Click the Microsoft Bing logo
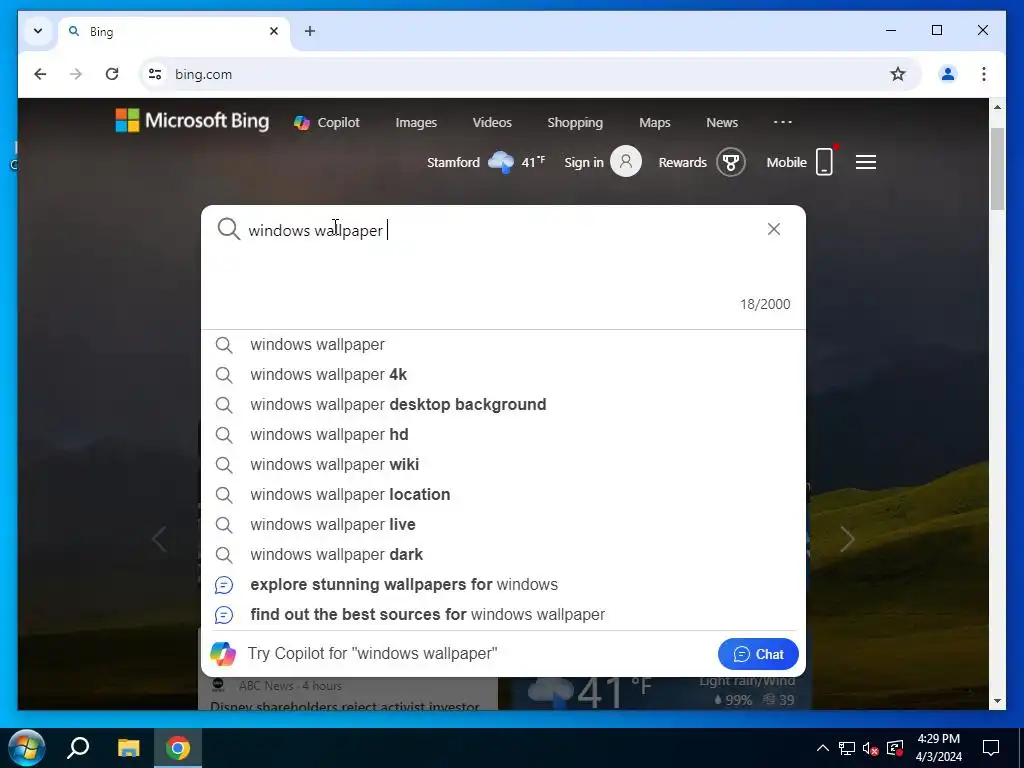Viewport: 1024px width, 768px height. (x=192, y=121)
